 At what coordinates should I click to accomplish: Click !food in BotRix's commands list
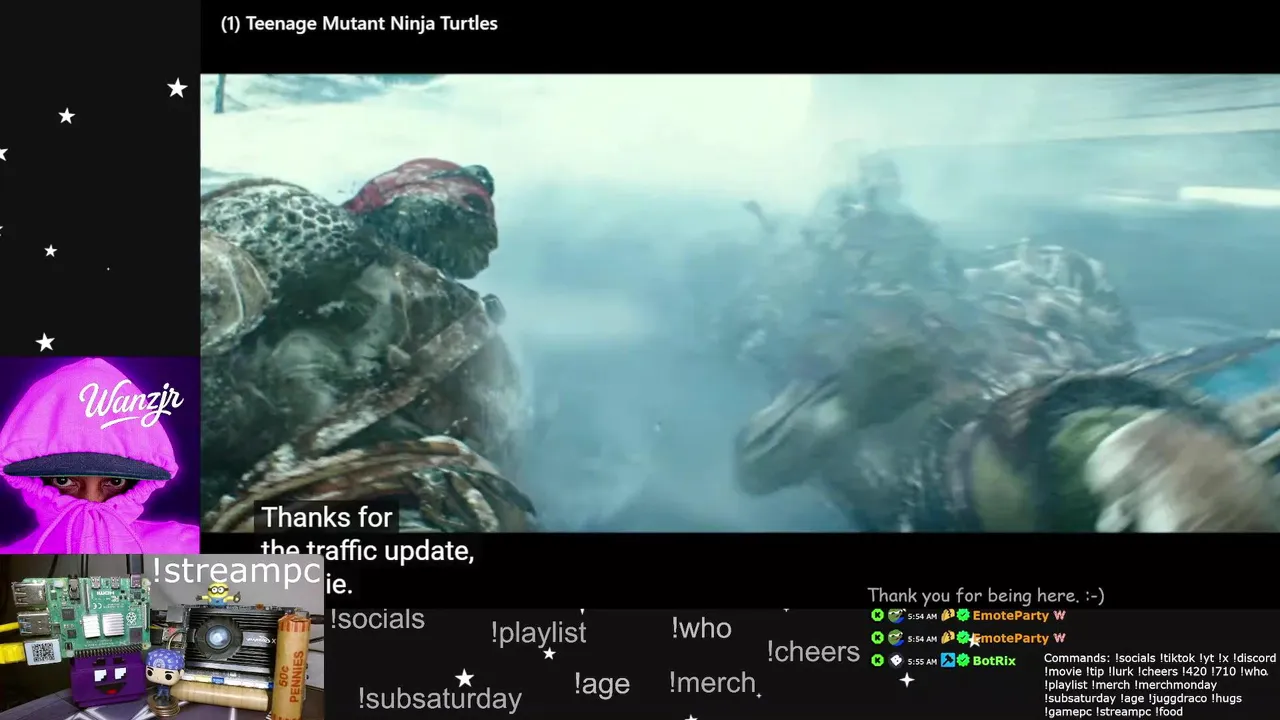click(1169, 712)
